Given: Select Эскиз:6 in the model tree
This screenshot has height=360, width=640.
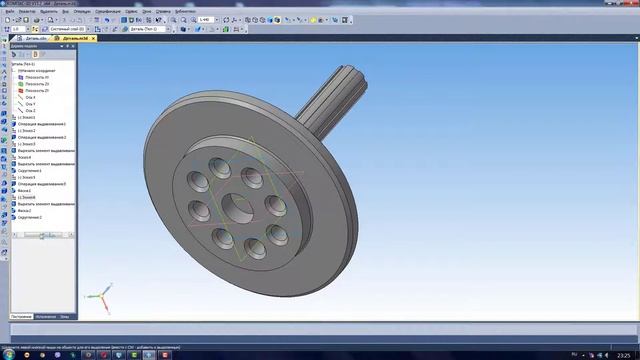Looking at the screenshot, I should tap(27, 198).
